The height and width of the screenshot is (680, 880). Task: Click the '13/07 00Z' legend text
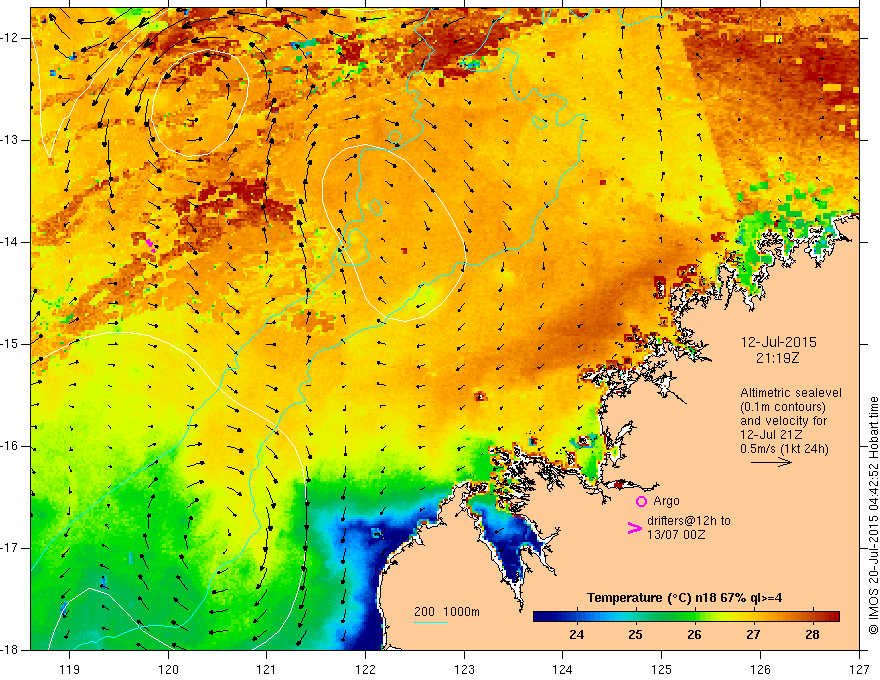pyautogui.click(x=676, y=535)
